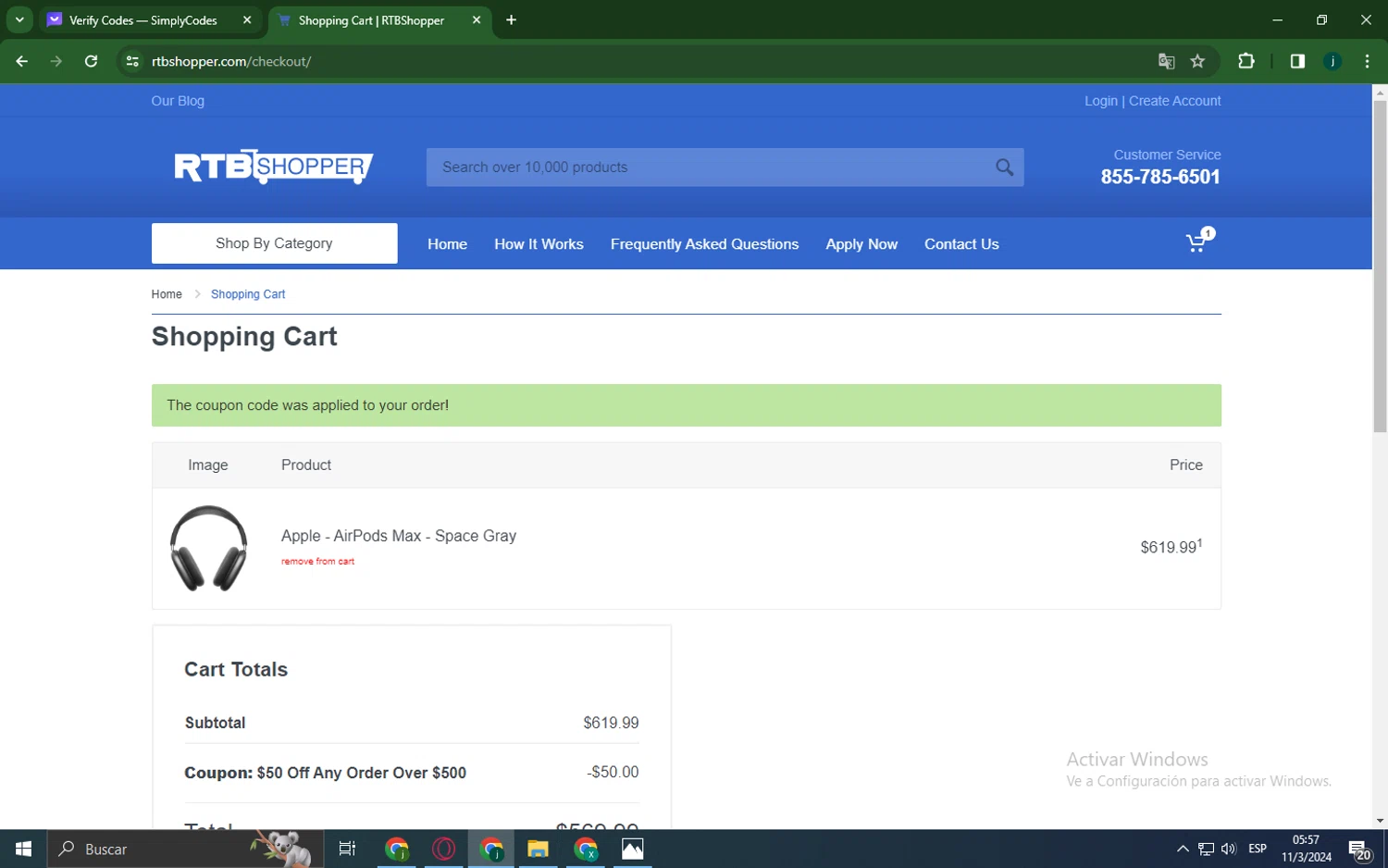Expand the tab search dropdown arrow
The image size is (1388, 868).
(x=19, y=19)
